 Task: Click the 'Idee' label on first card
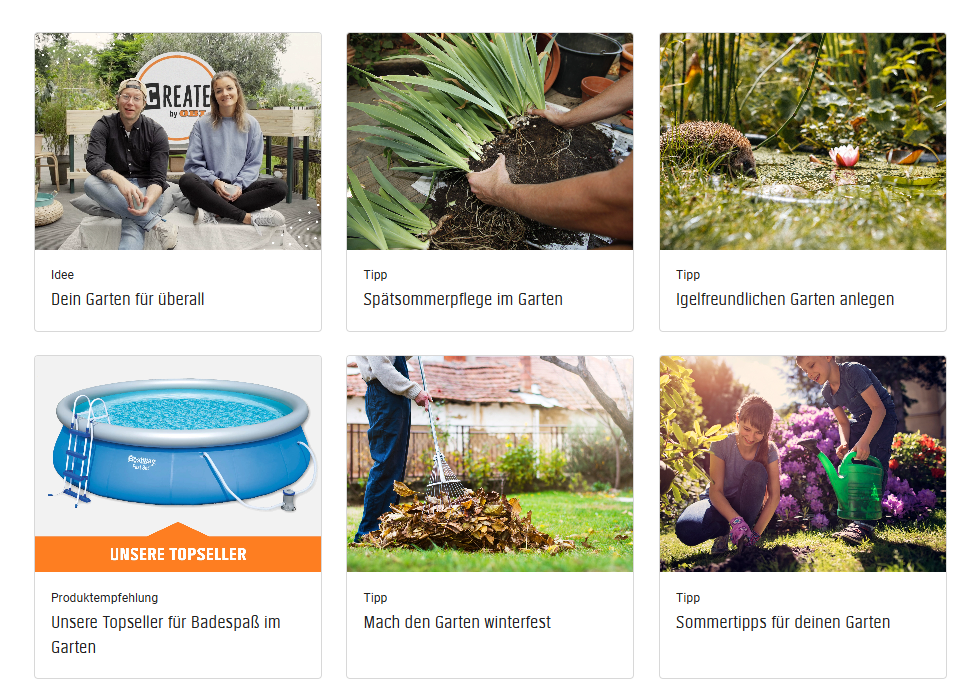click(62, 275)
